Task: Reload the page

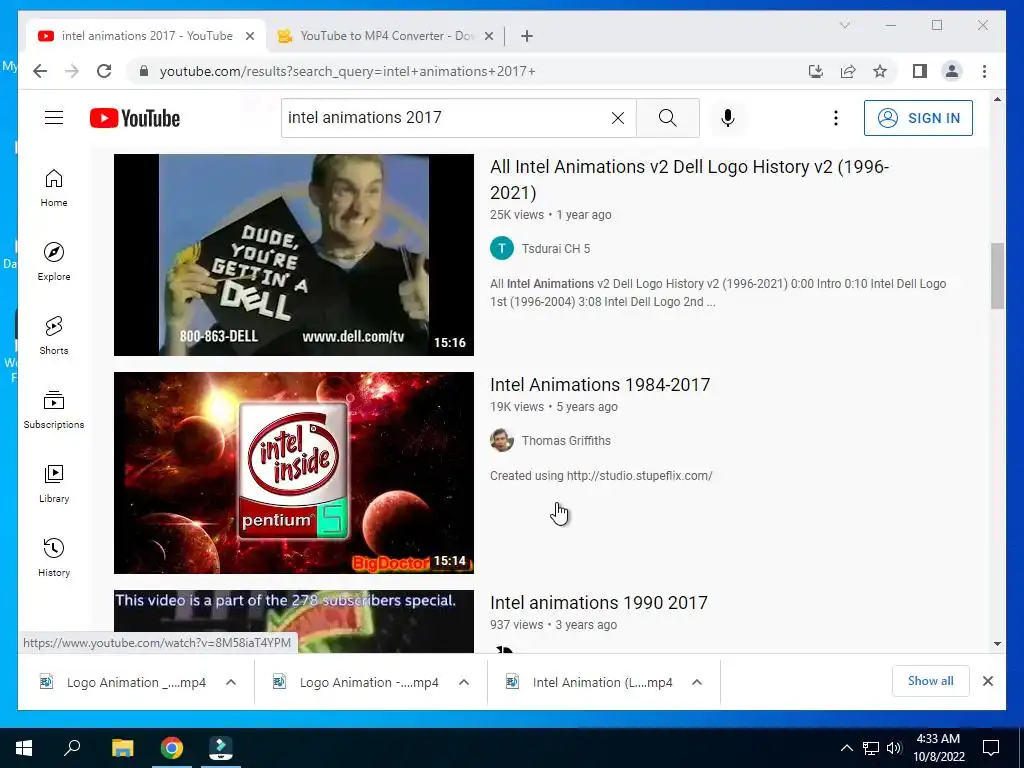Action: [104, 71]
